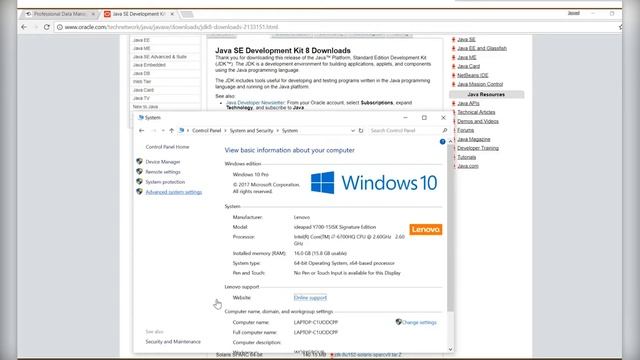Open System protection
Viewport: 640px width, 360px height.
click(x=165, y=182)
